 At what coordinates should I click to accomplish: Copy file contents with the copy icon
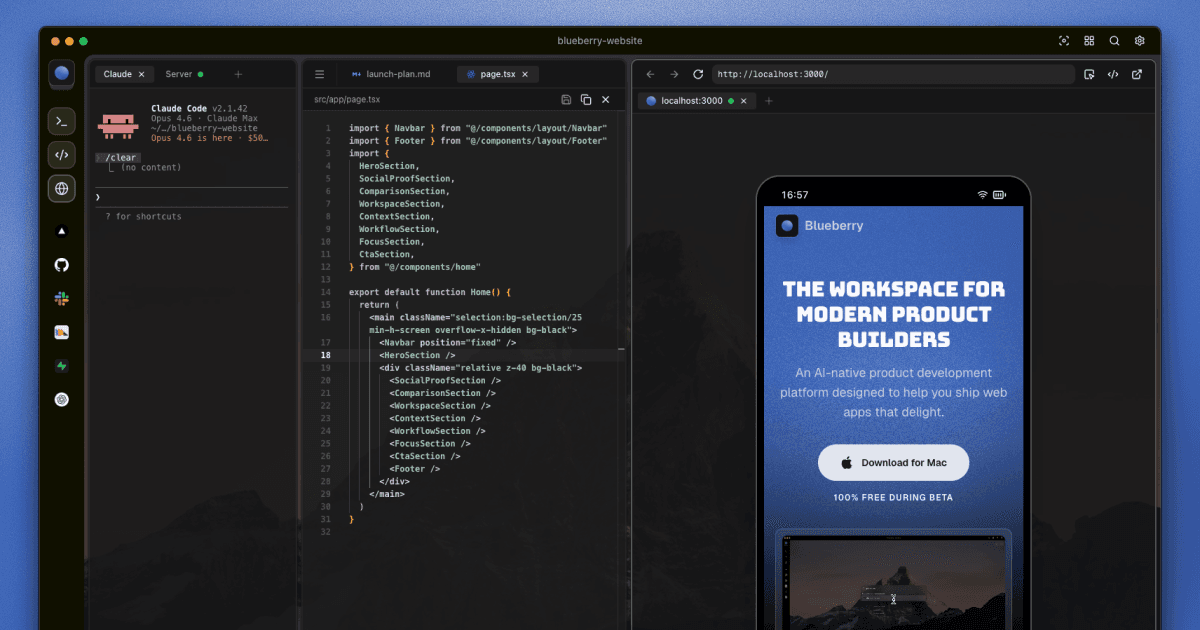pyautogui.click(x=586, y=100)
